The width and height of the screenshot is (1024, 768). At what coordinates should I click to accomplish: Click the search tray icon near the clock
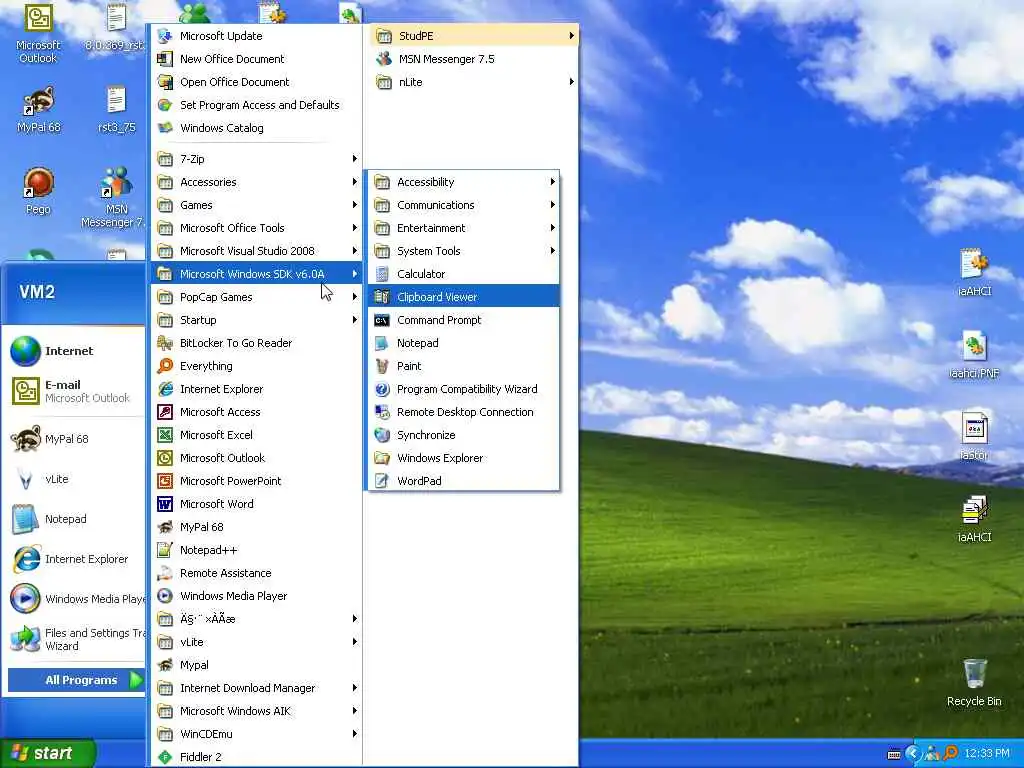pos(950,754)
